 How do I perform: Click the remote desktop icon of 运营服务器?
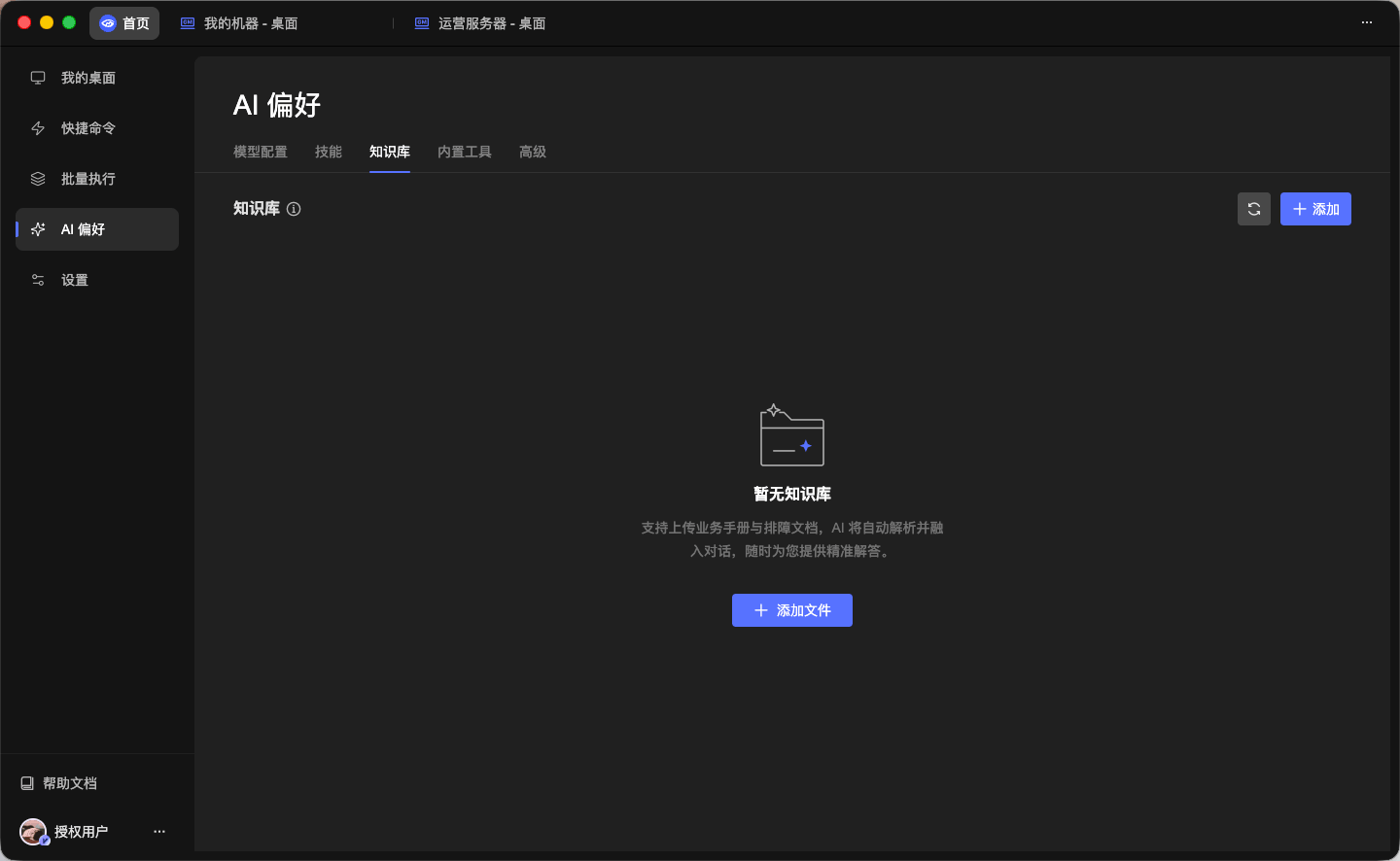pos(422,23)
